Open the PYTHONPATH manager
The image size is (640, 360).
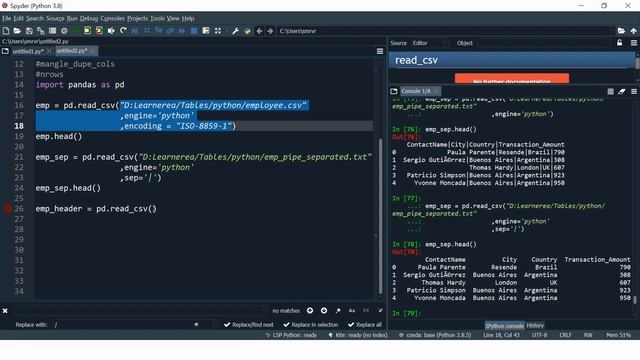tap(247, 31)
